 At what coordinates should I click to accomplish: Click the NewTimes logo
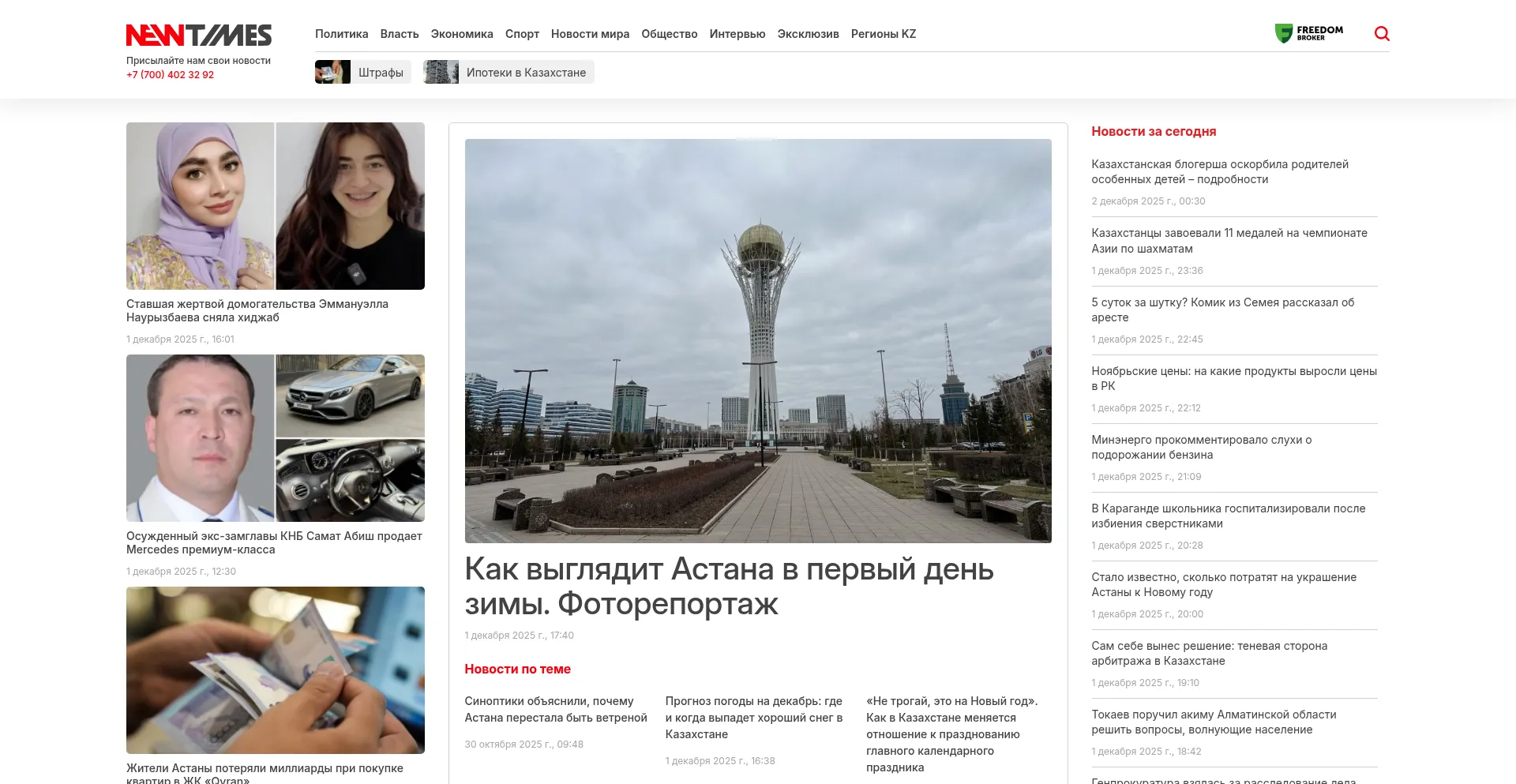199,36
